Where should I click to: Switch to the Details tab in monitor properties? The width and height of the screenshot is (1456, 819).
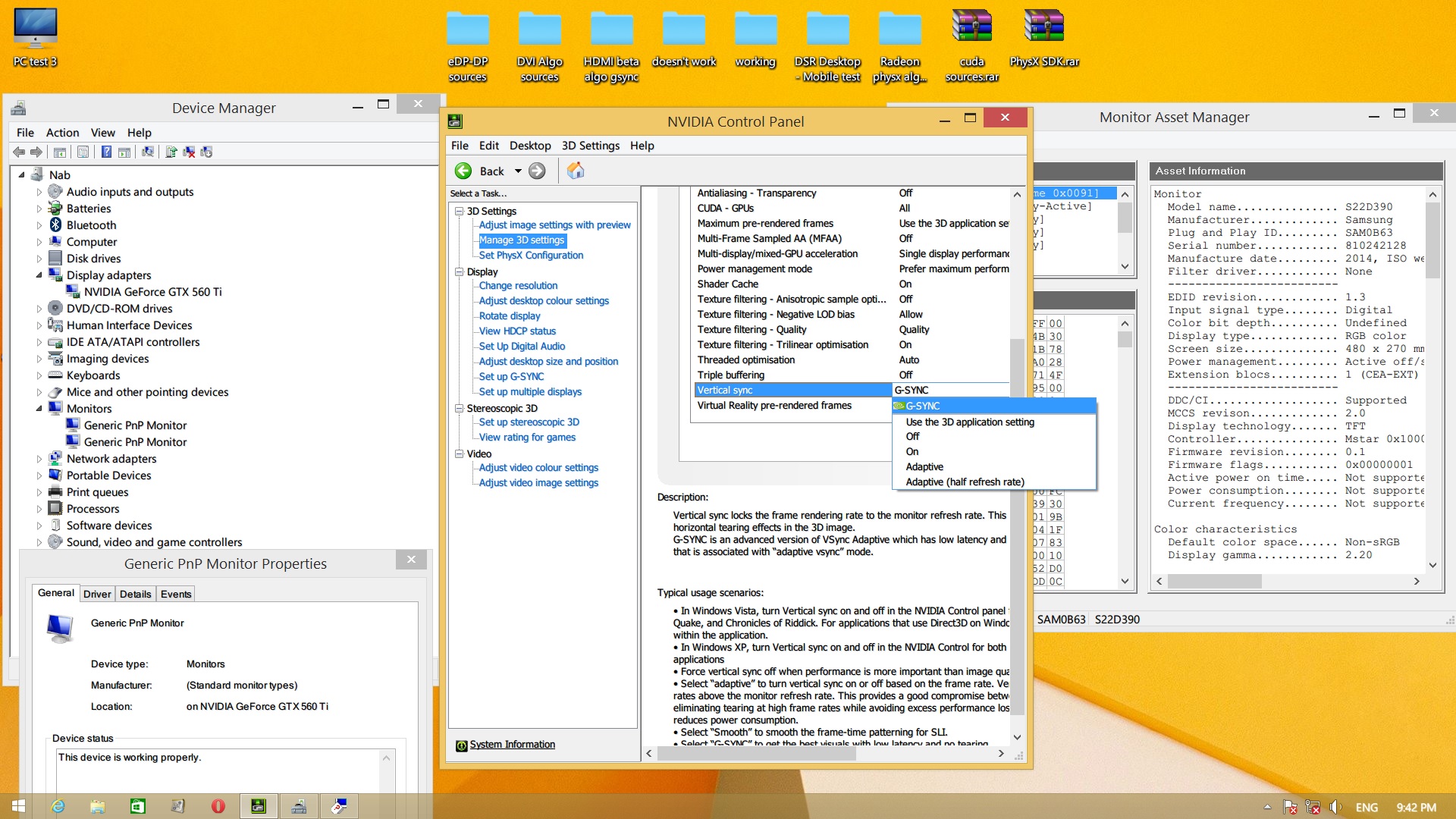(x=136, y=594)
